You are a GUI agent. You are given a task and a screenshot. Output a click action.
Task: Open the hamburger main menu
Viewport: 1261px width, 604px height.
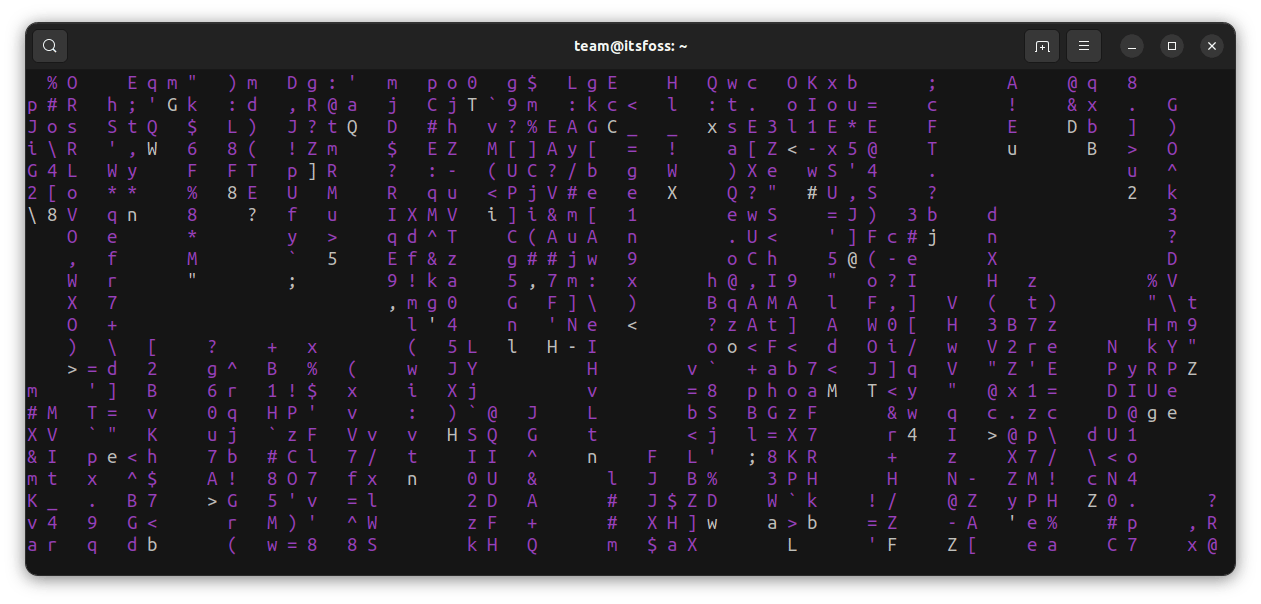point(1084,46)
